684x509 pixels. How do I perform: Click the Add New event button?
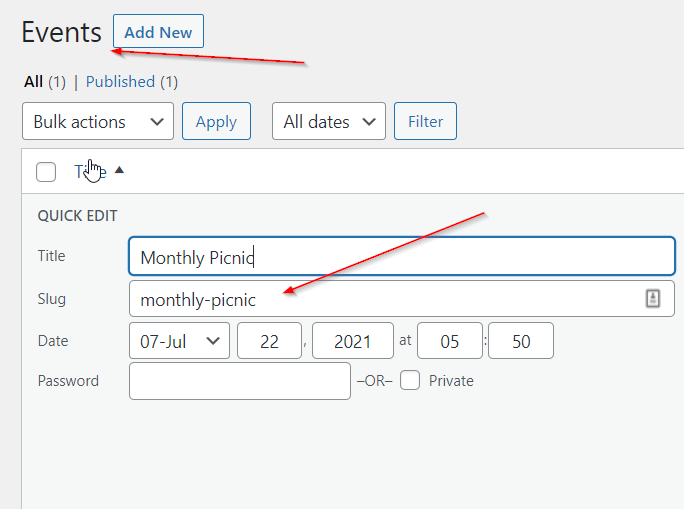[x=158, y=32]
